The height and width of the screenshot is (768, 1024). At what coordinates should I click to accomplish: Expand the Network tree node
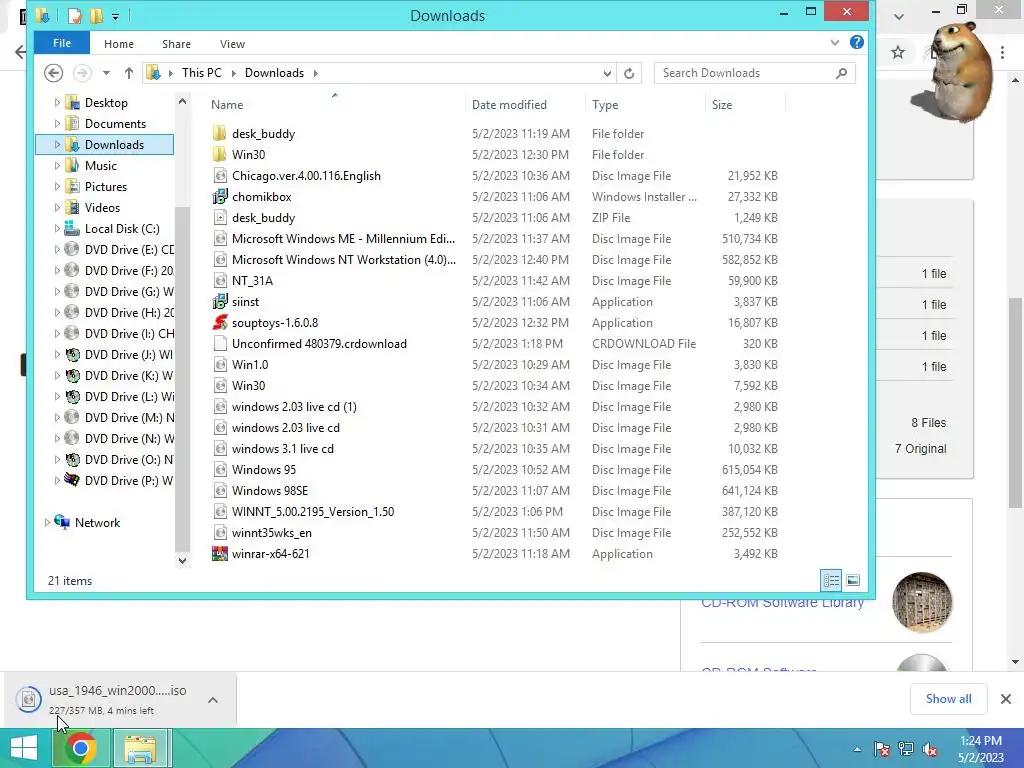pos(47,522)
